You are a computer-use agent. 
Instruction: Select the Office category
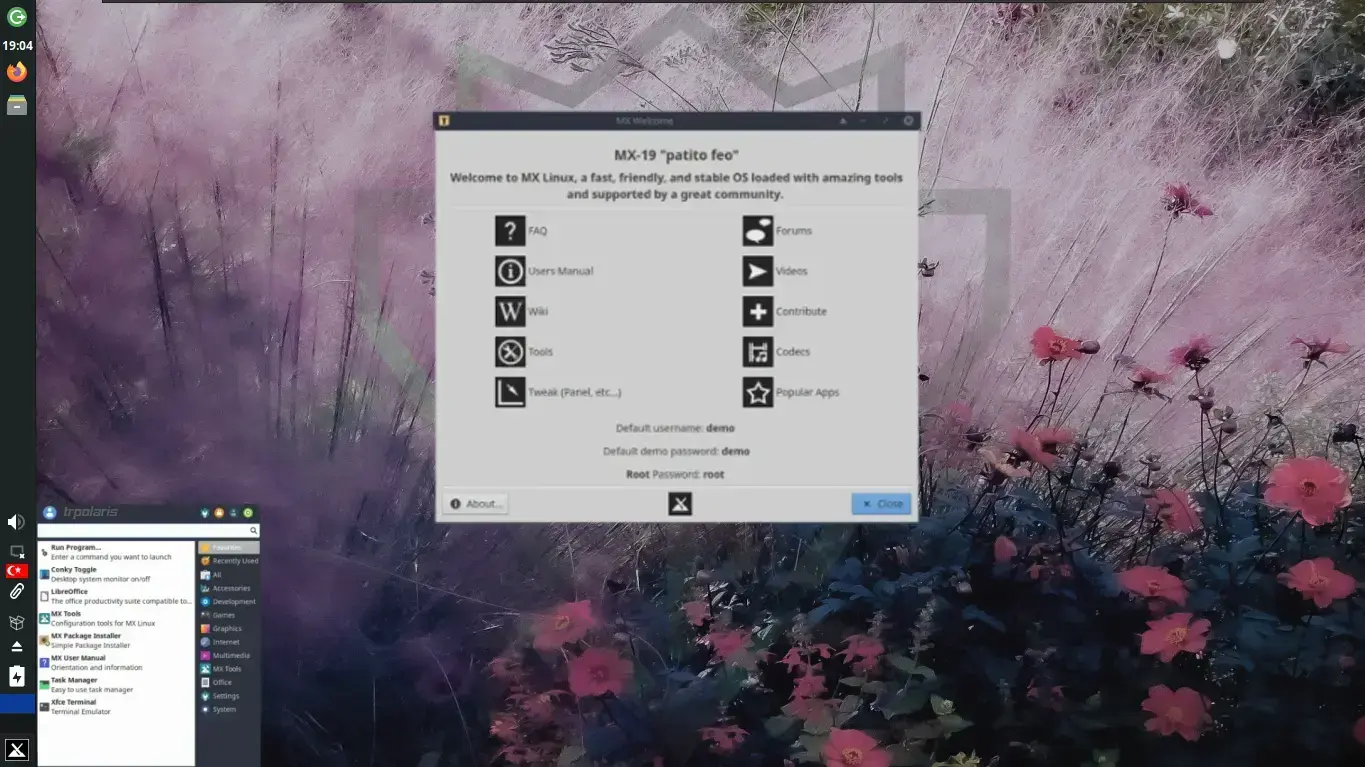(229, 683)
